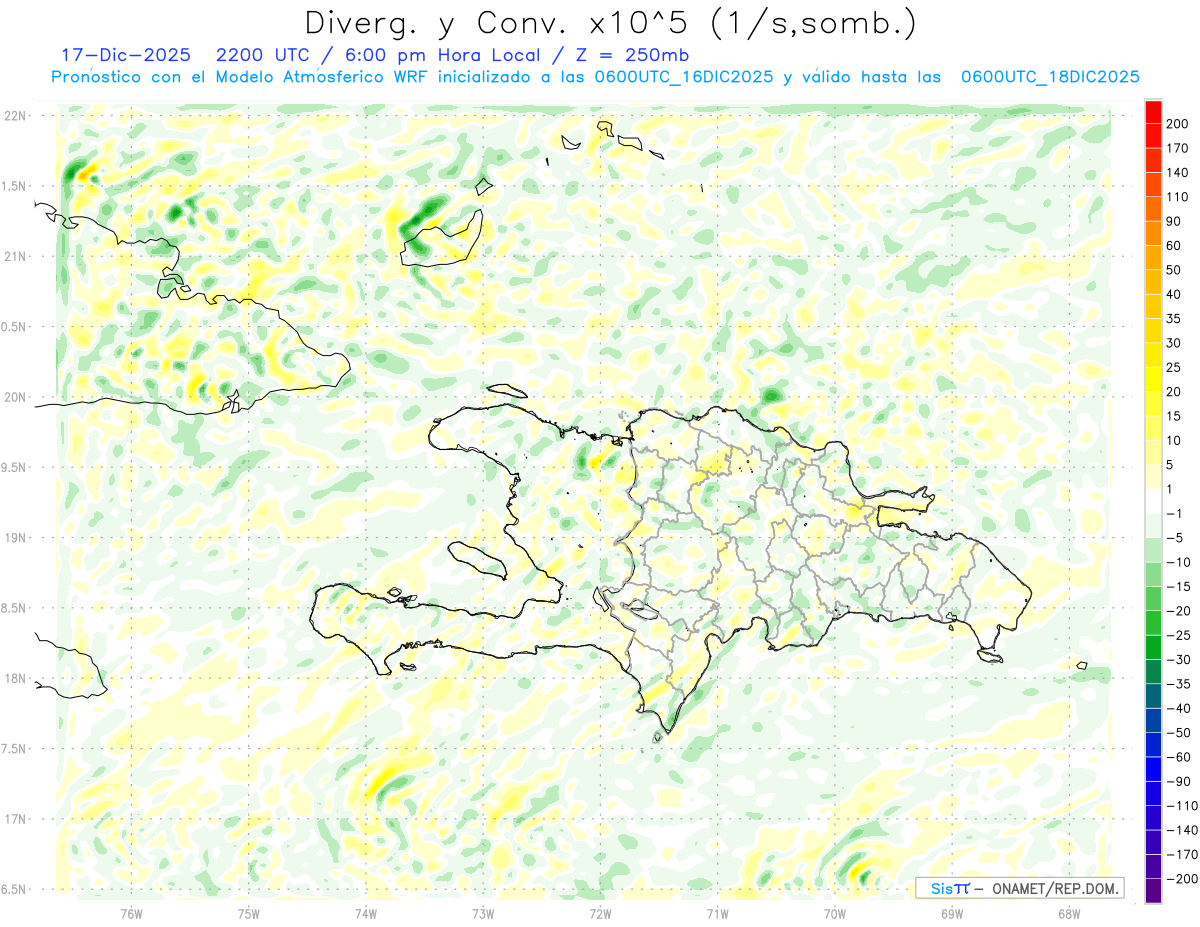1200x927 pixels.
Task: Click the title 'Diverg. y Conv. x10^5 (1/s,somb.)'
Action: click(x=610, y=23)
